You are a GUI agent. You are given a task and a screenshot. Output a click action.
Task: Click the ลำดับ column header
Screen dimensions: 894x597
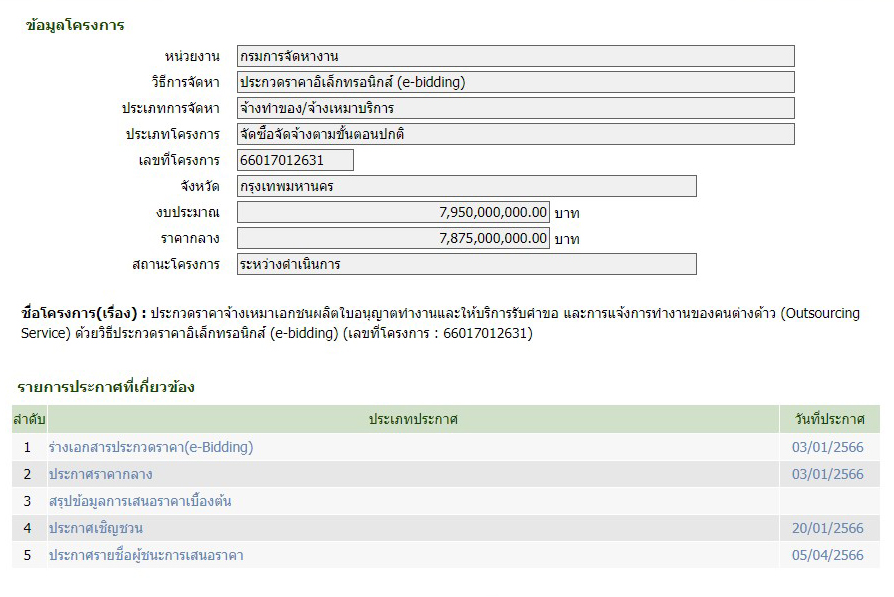pyautogui.click(x=29, y=419)
